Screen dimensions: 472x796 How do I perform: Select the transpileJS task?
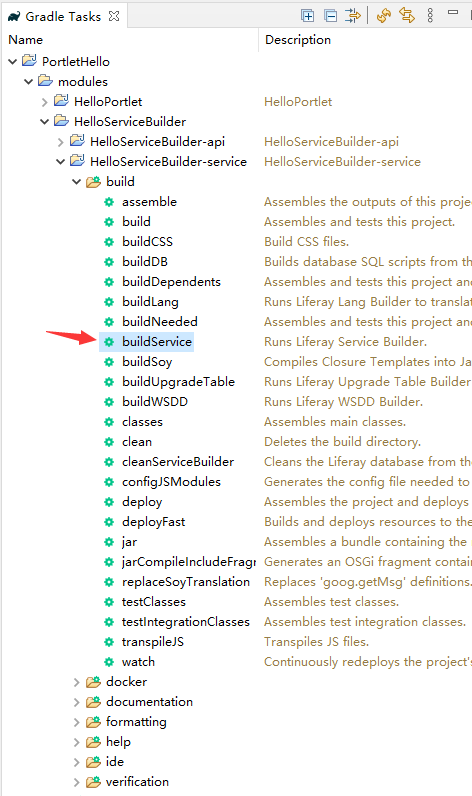pyautogui.click(x=153, y=642)
